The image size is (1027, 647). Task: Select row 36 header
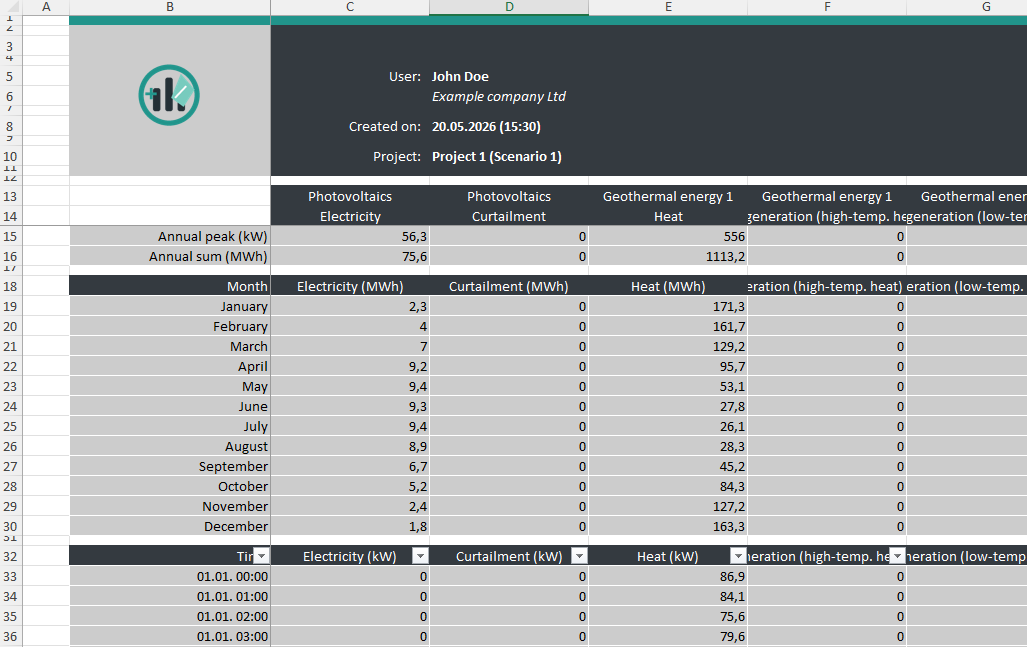[10, 637]
